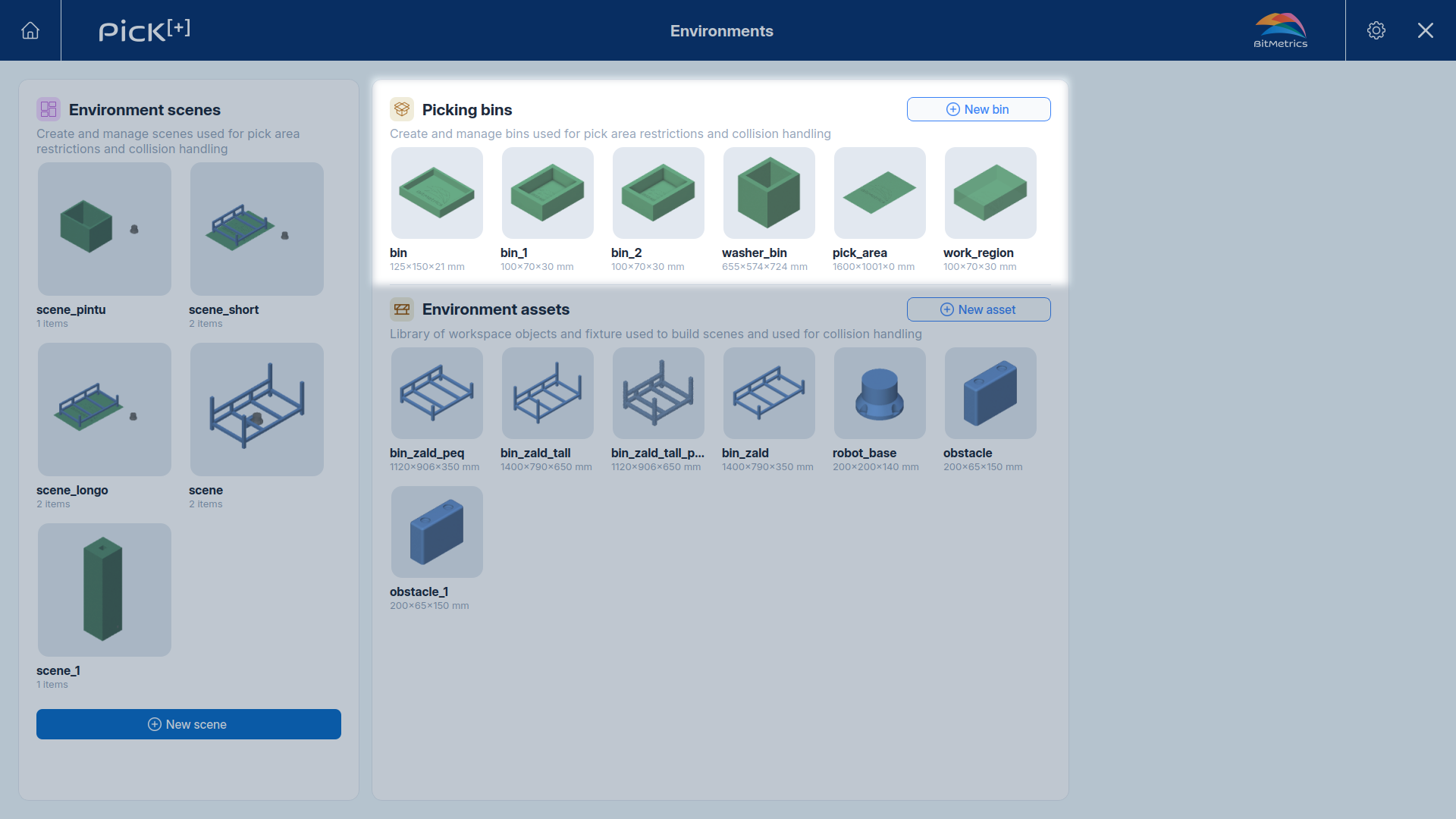
Task: Create a new bin
Action: tap(979, 109)
